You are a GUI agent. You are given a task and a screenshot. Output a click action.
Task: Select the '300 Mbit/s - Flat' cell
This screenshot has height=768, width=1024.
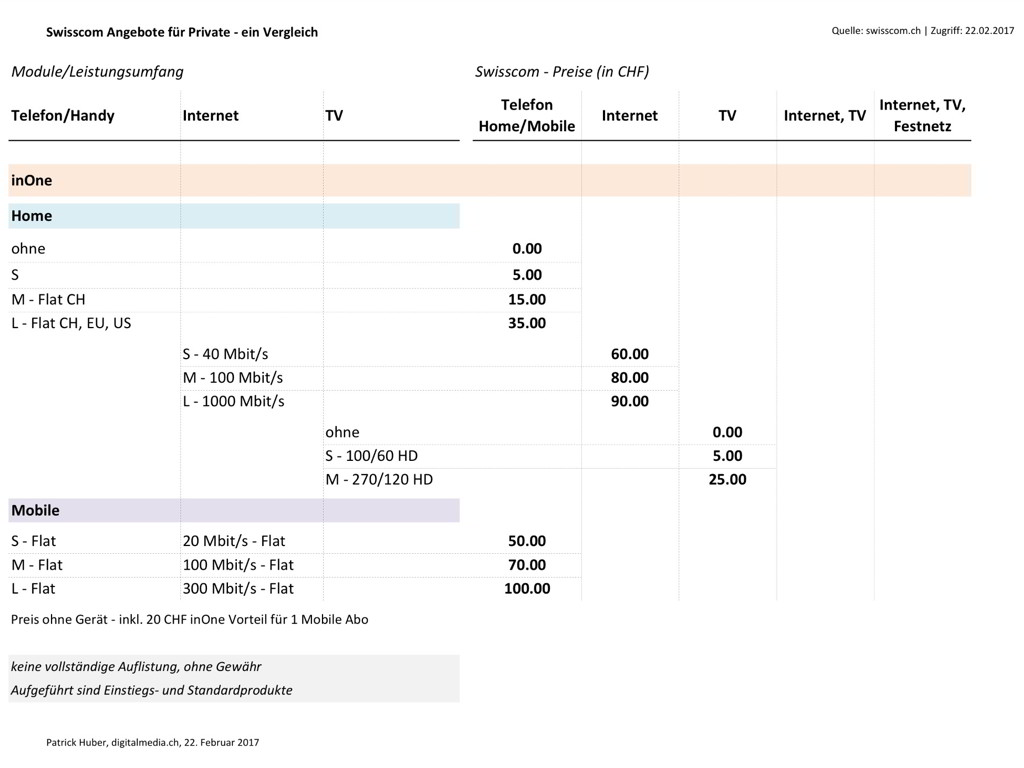[x=238, y=588]
